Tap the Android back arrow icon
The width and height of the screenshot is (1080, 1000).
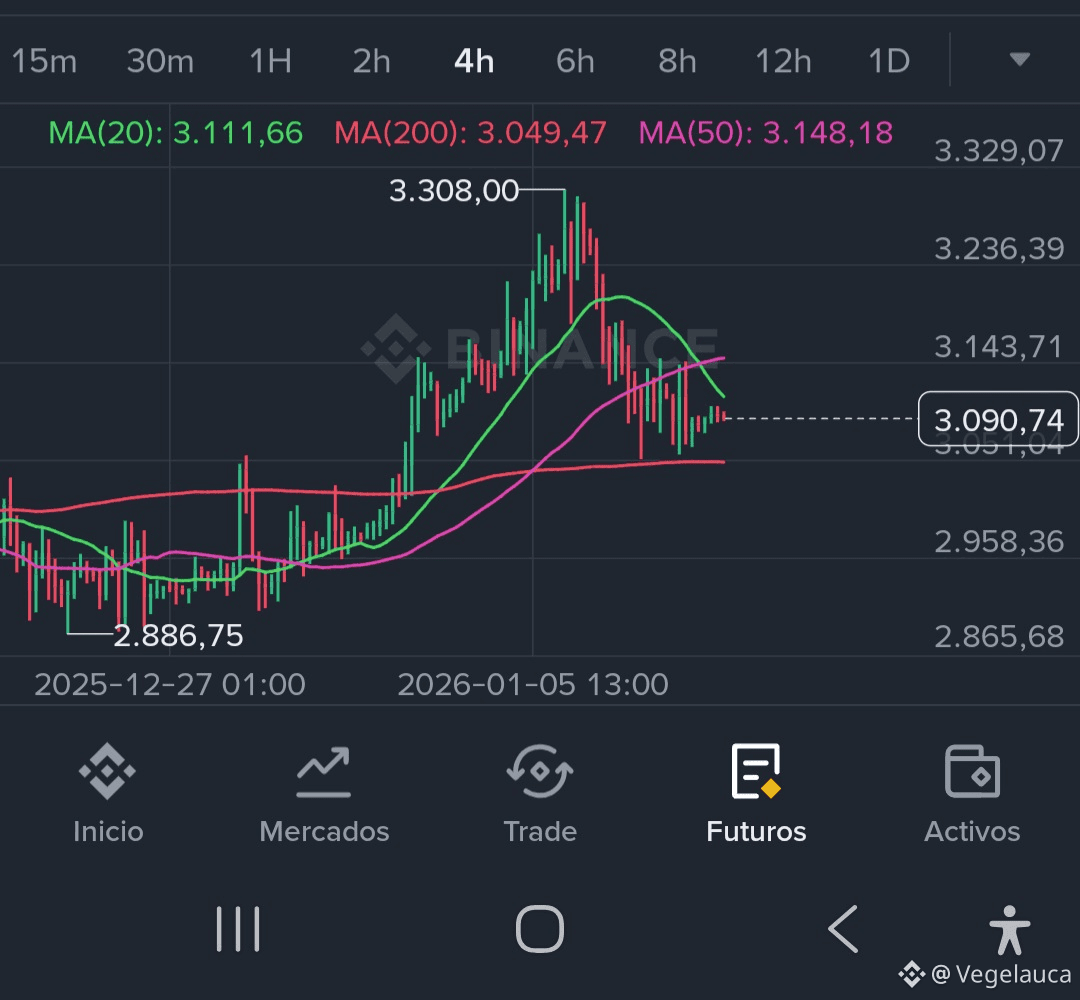pyautogui.click(x=843, y=929)
